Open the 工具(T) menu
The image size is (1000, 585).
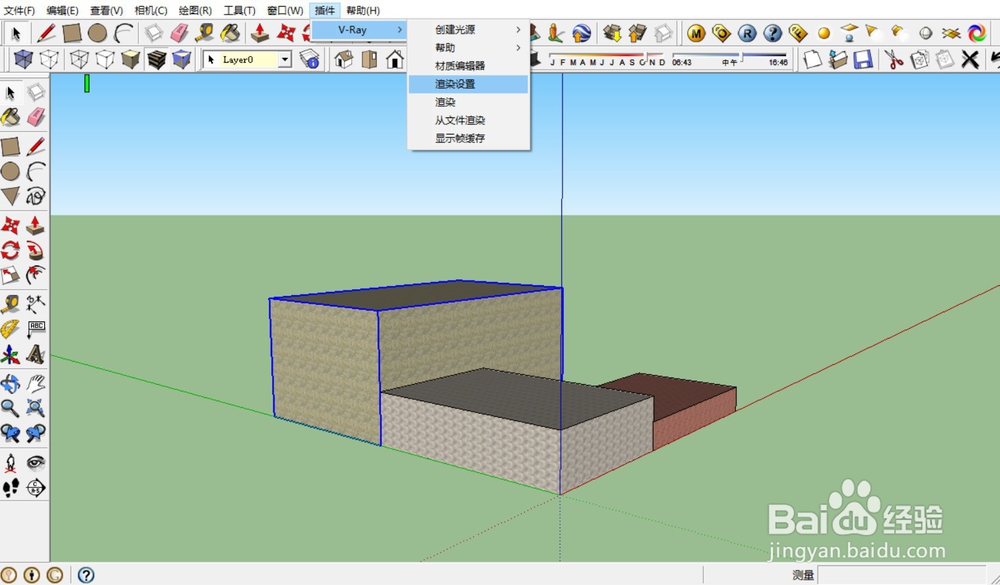(239, 10)
